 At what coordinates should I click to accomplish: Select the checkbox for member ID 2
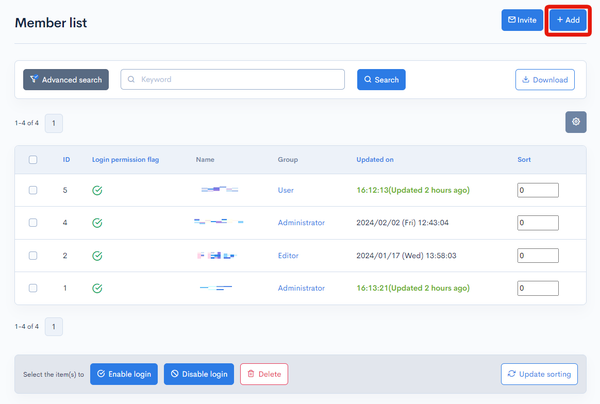pyautogui.click(x=33, y=256)
